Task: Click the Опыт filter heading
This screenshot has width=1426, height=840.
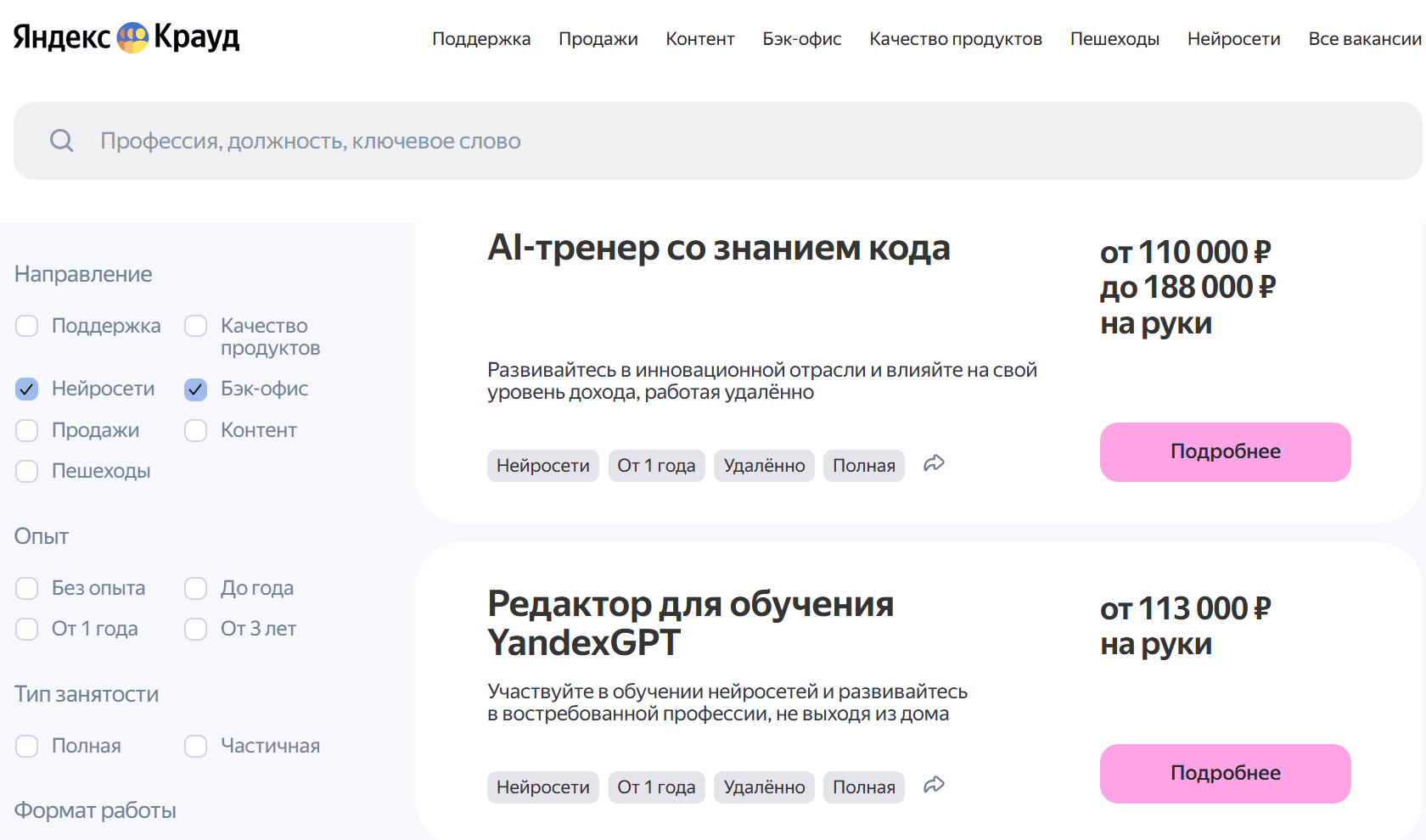Action: coord(42,536)
